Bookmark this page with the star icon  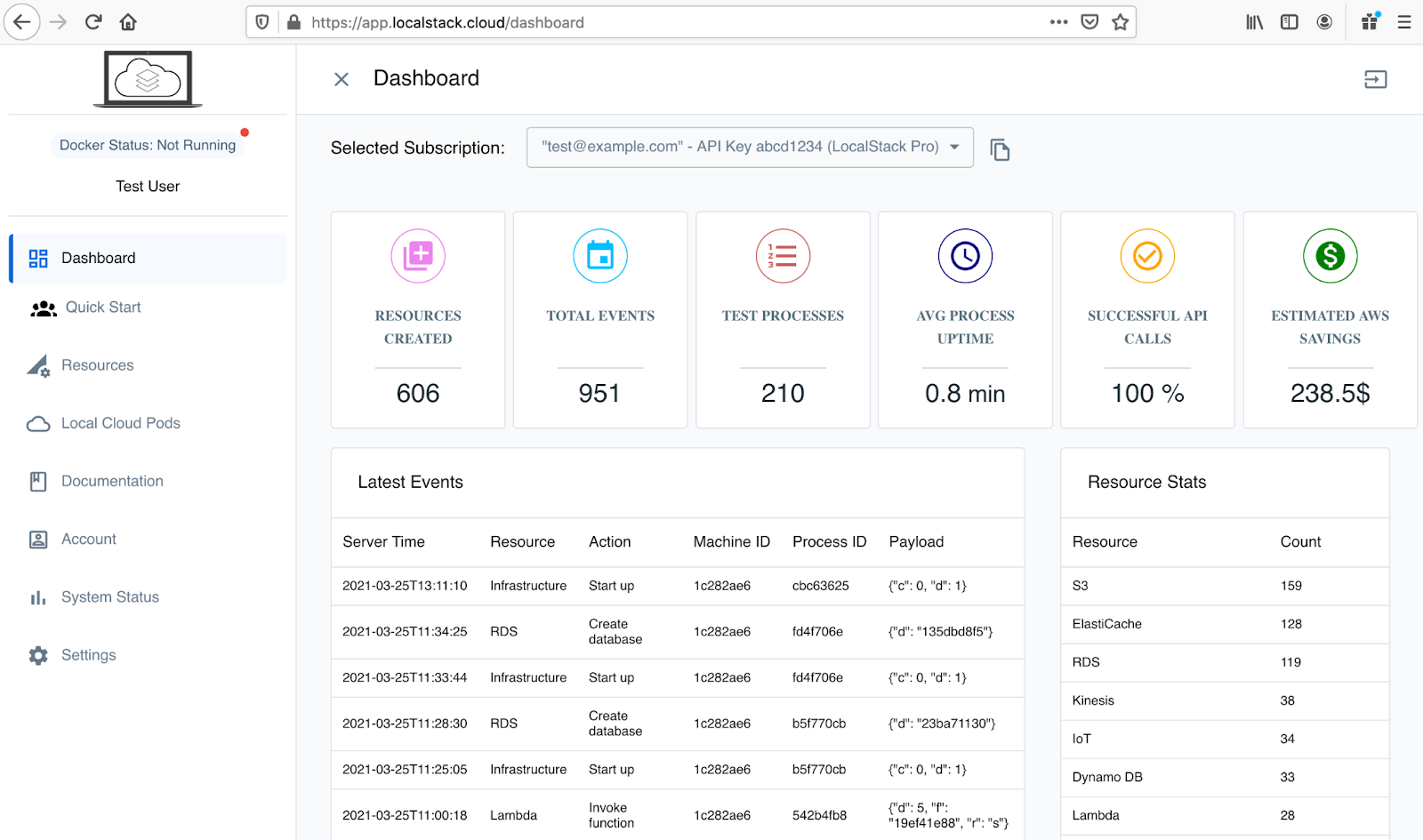(x=1120, y=22)
